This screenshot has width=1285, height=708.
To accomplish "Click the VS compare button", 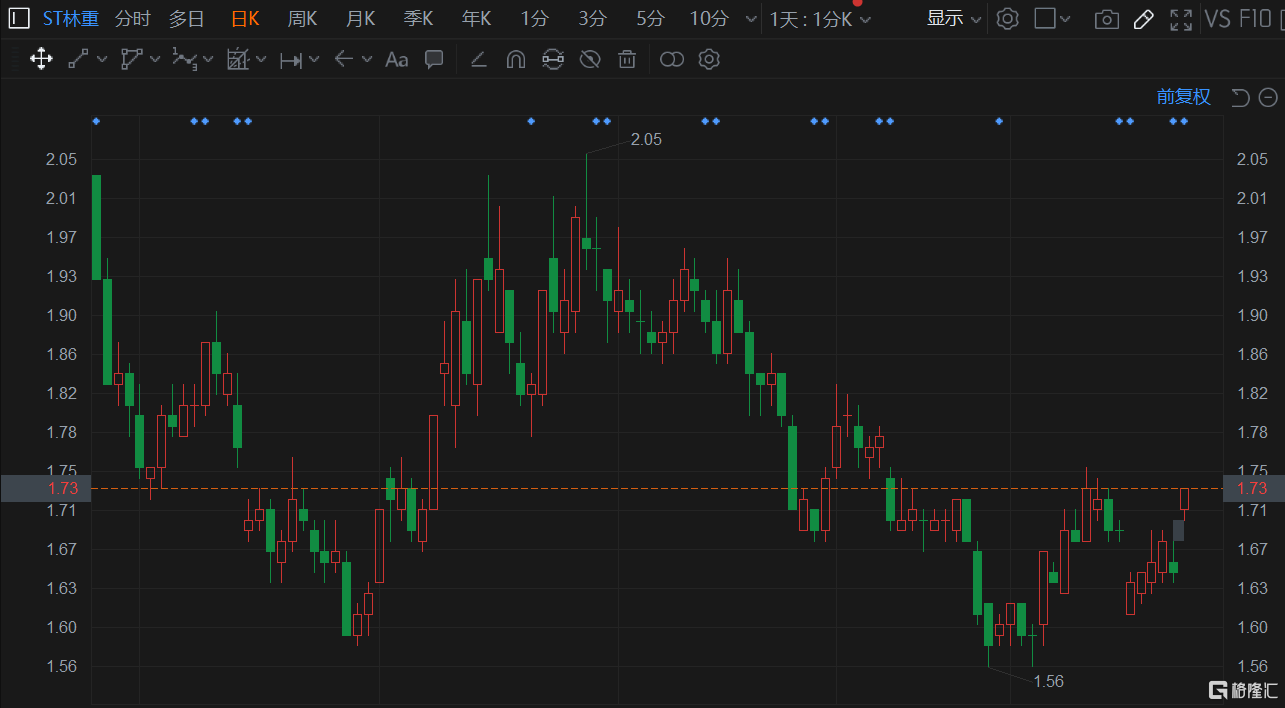I will click(1218, 19).
